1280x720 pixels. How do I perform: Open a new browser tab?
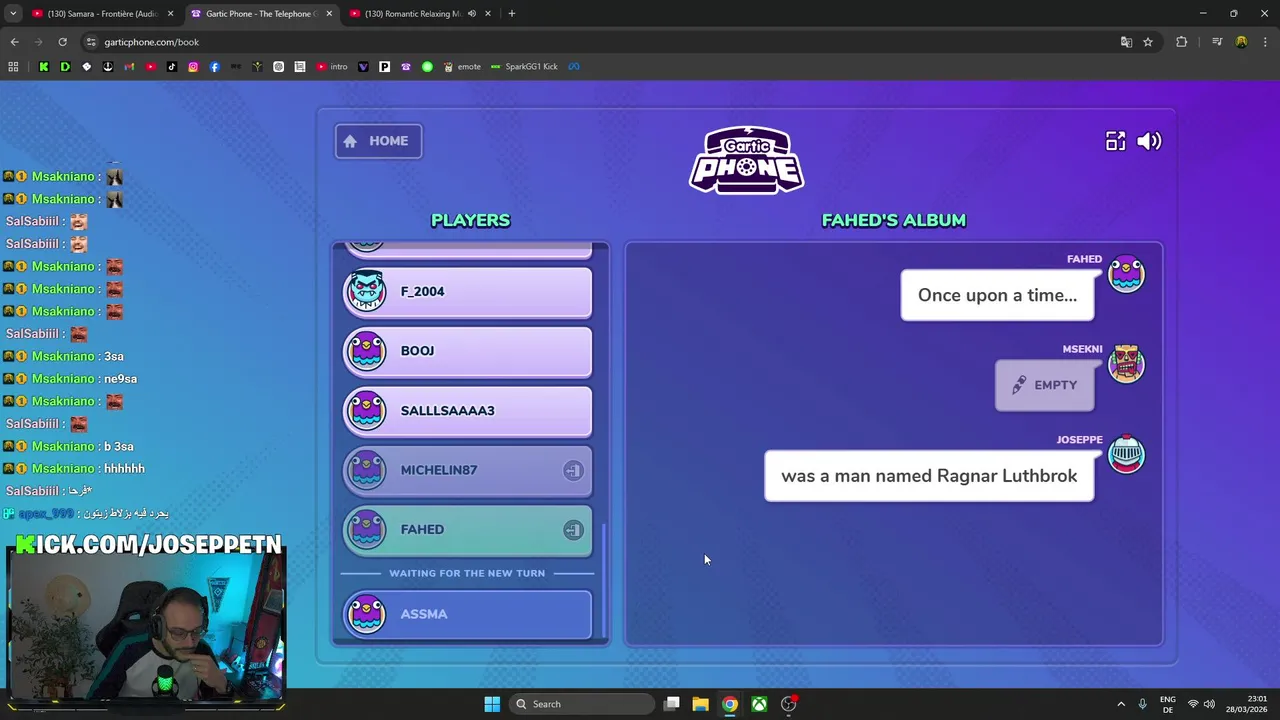click(511, 14)
